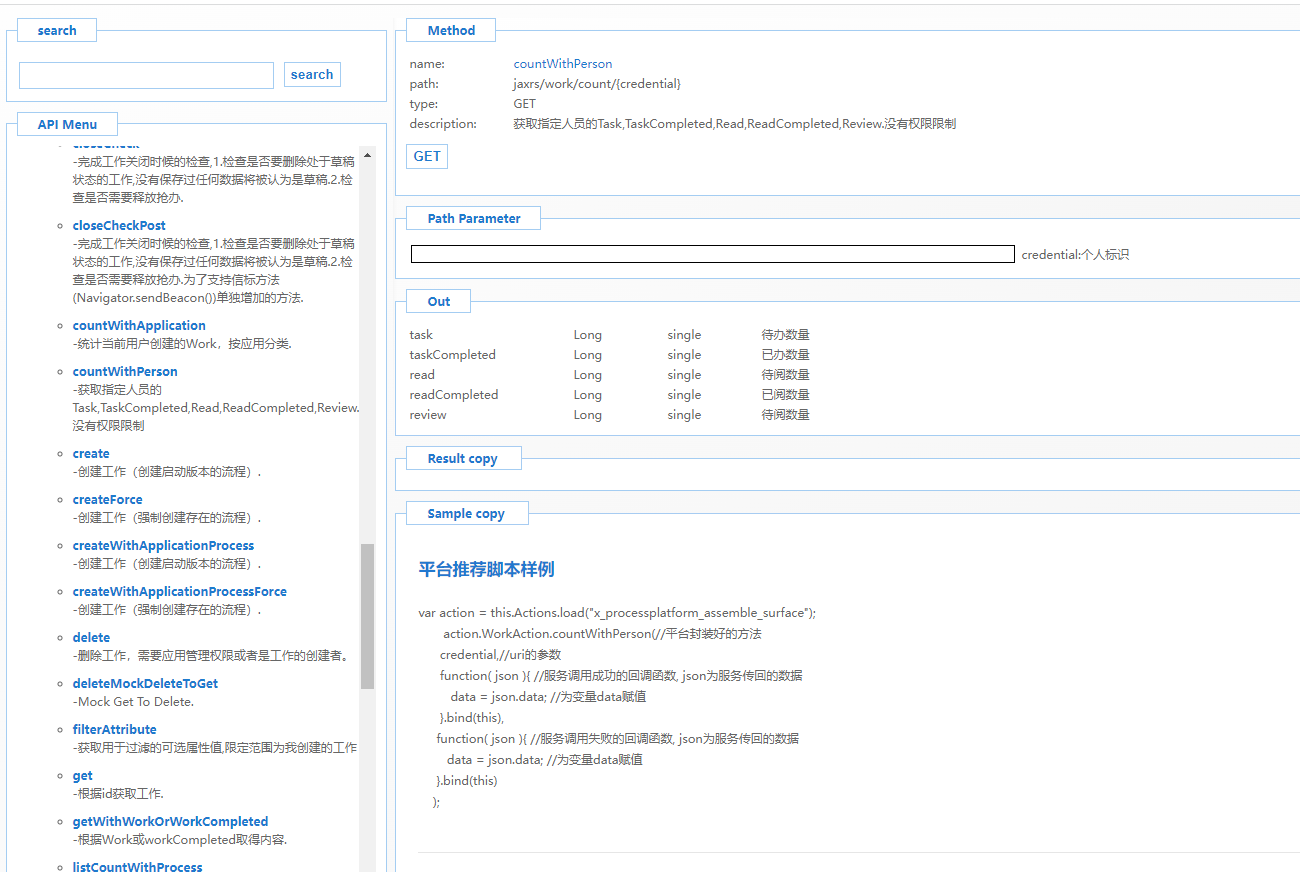The height and width of the screenshot is (872, 1300).
Task: Click the credential path parameter field
Action: (712, 254)
